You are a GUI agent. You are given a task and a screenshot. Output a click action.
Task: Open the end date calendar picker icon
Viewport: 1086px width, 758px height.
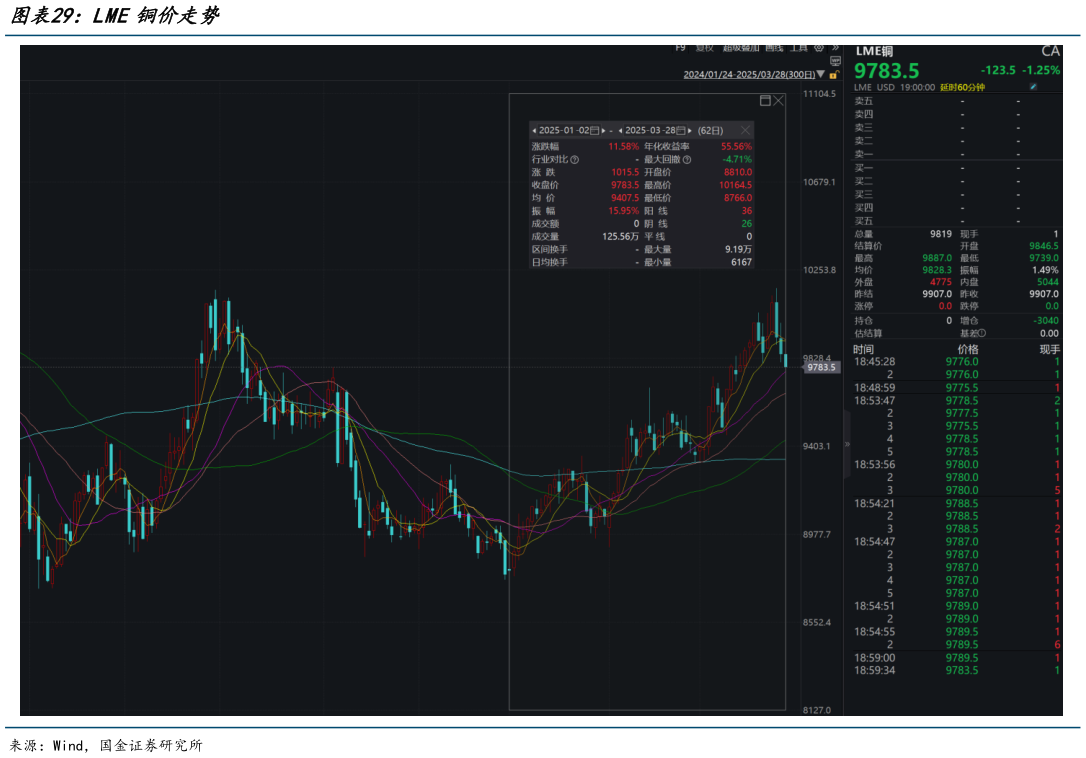683,130
